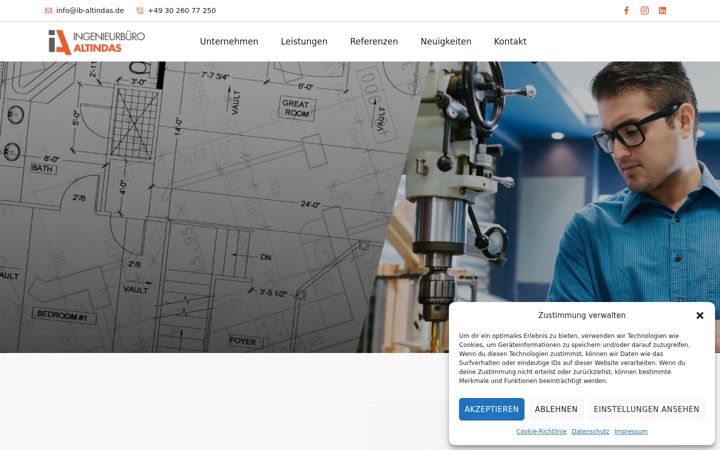Click EINSTELLUNGEN ANSEHEN button
This screenshot has height=450, width=720.
coord(646,409)
